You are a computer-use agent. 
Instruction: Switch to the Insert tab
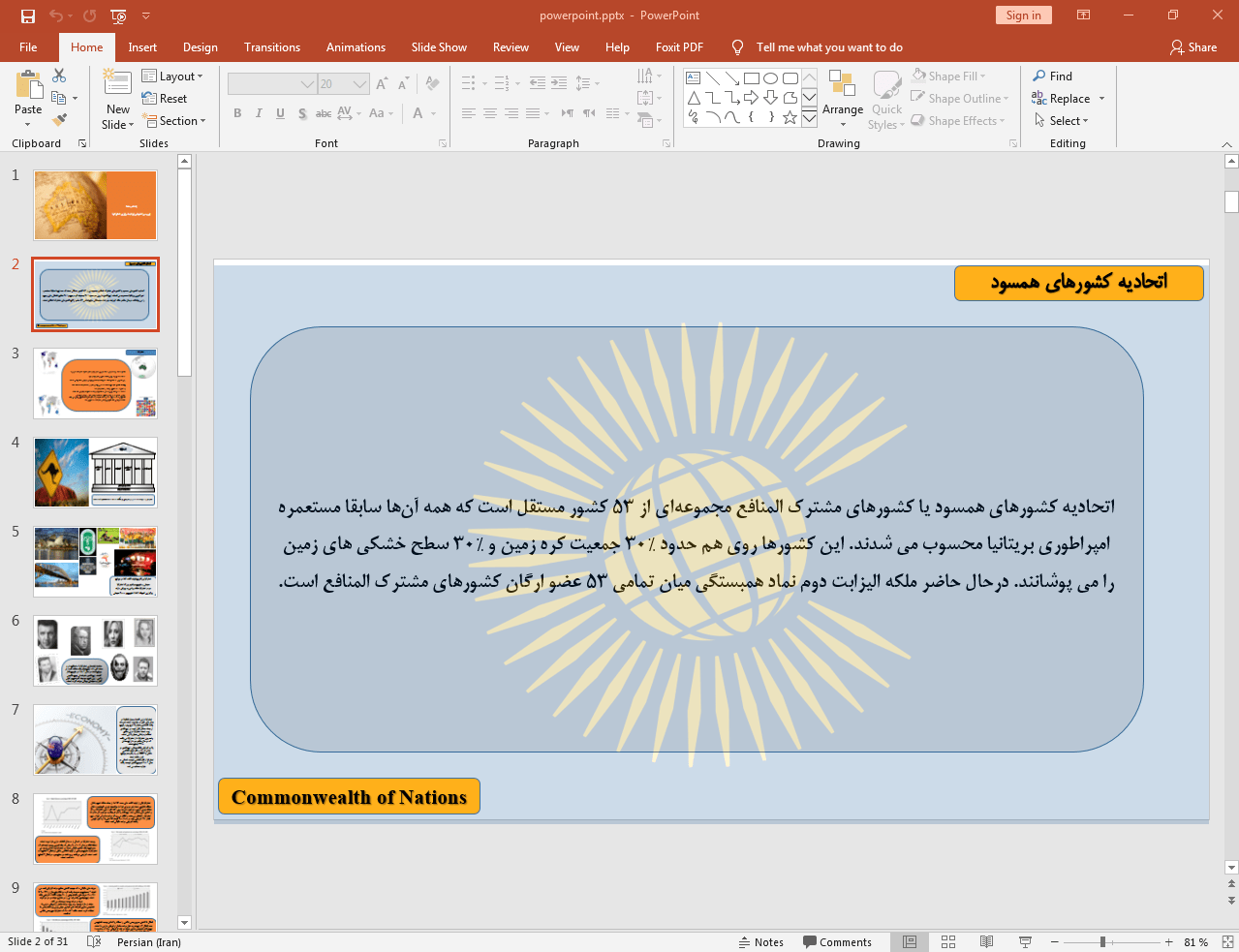point(142,47)
